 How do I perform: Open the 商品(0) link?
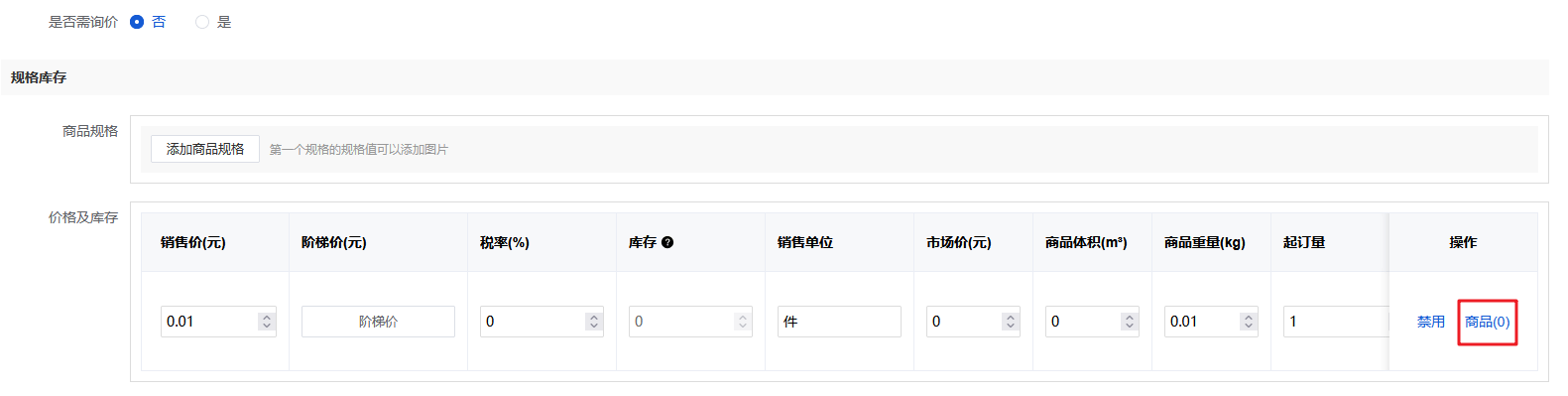(1487, 322)
